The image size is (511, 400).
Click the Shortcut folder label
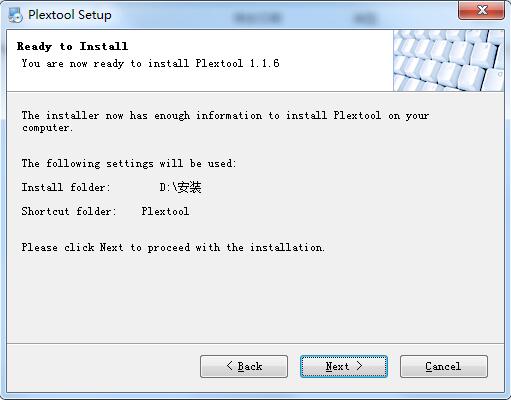coord(69,211)
